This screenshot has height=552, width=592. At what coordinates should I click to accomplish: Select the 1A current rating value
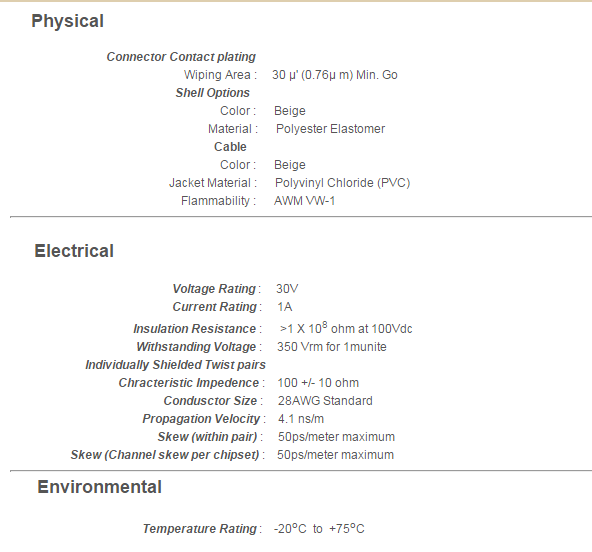point(285,307)
